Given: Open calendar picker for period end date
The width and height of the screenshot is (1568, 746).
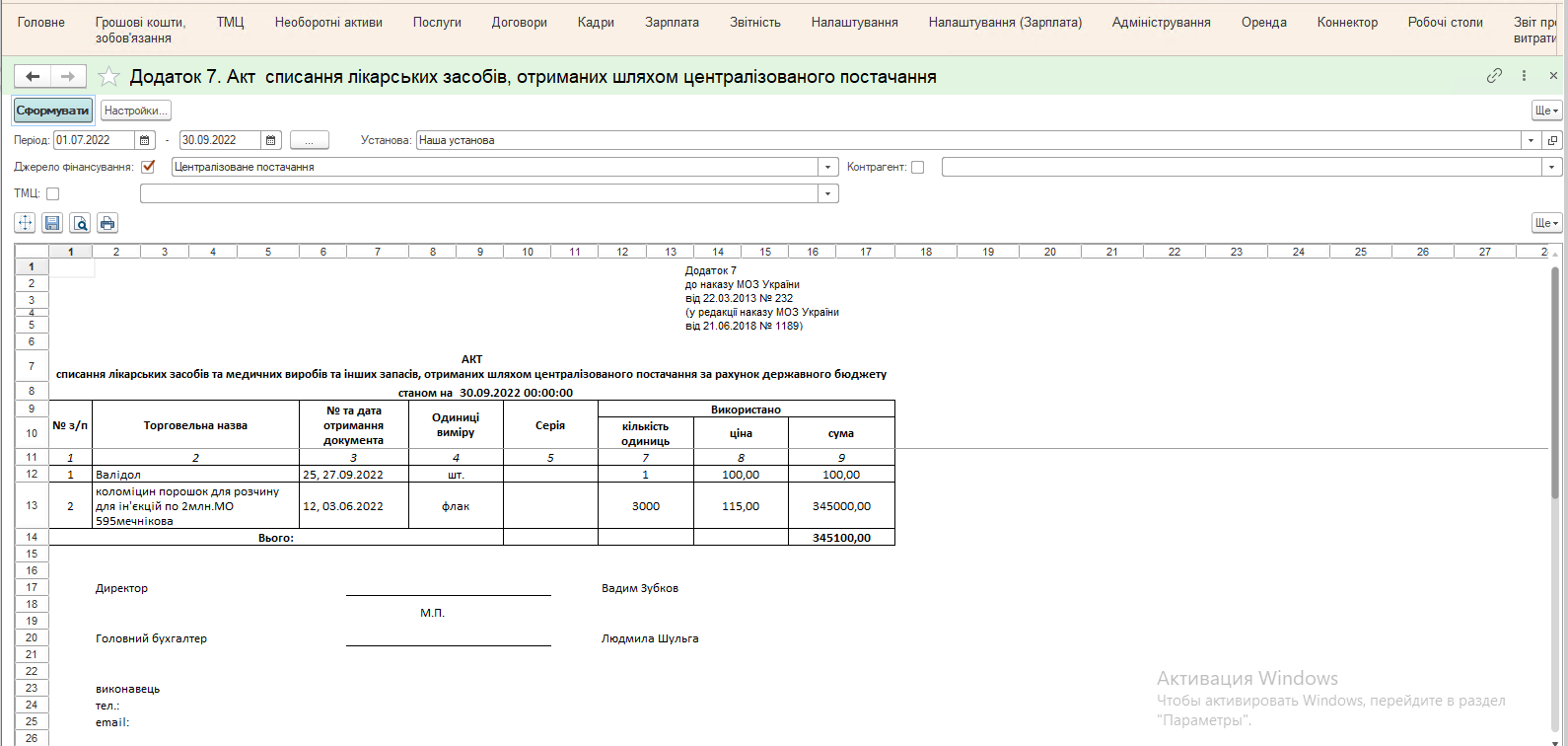Looking at the screenshot, I should [271, 140].
